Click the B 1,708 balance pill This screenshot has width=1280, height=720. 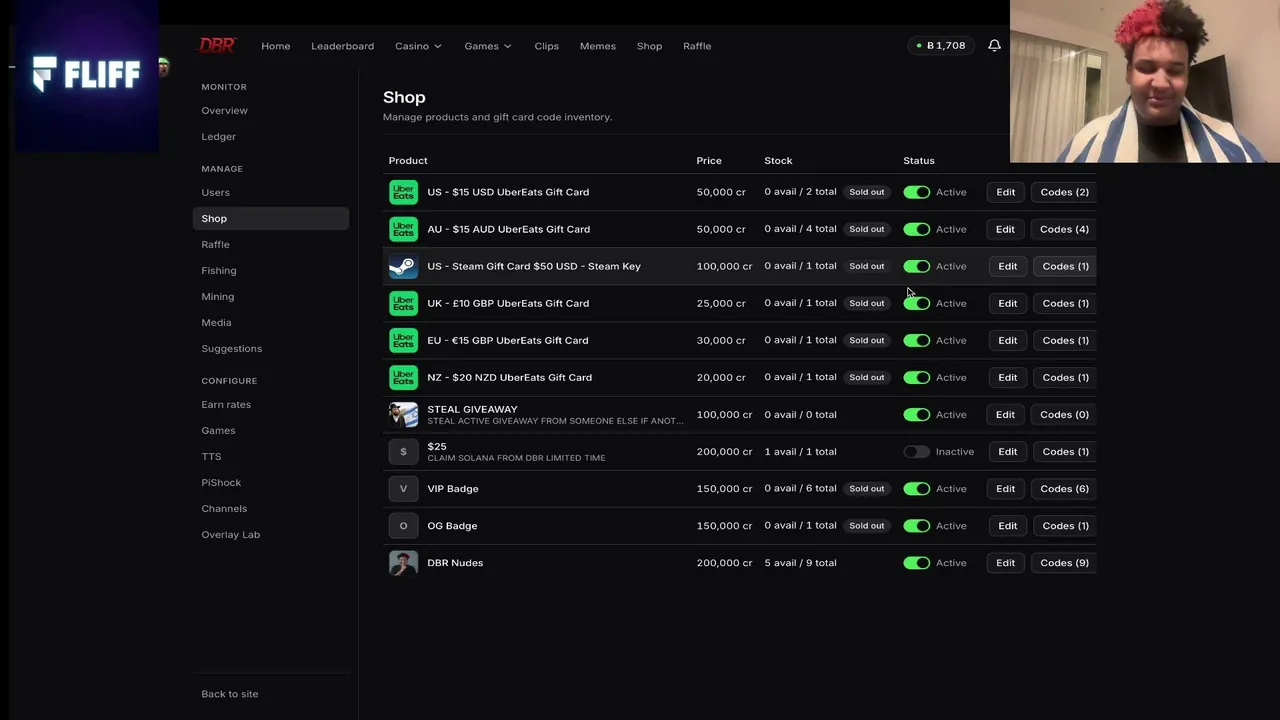[941, 45]
